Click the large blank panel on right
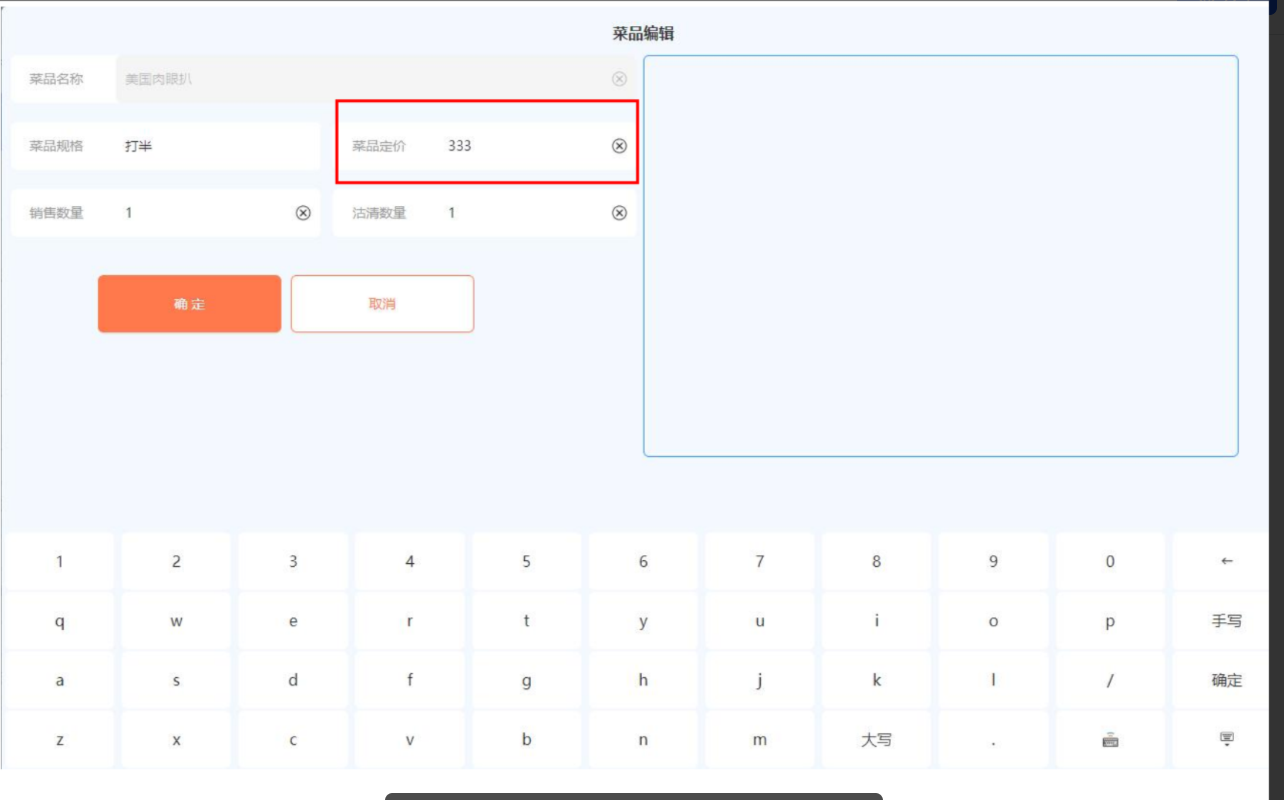The height and width of the screenshot is (800, 1284). (x=940, y=256)
